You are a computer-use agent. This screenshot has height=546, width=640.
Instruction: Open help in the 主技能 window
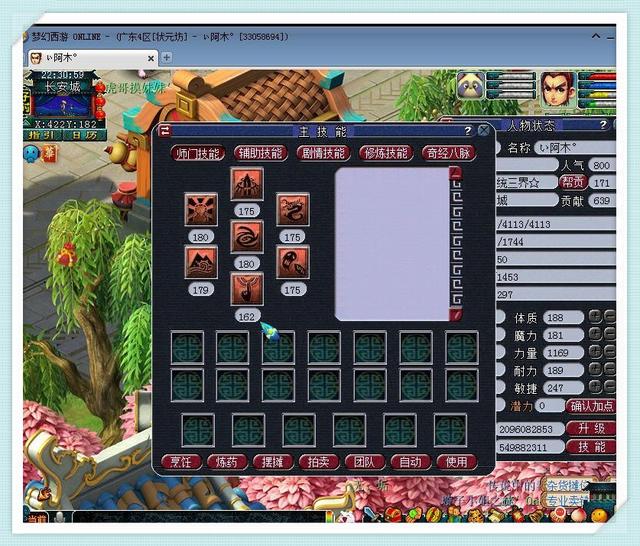point(468,131)
